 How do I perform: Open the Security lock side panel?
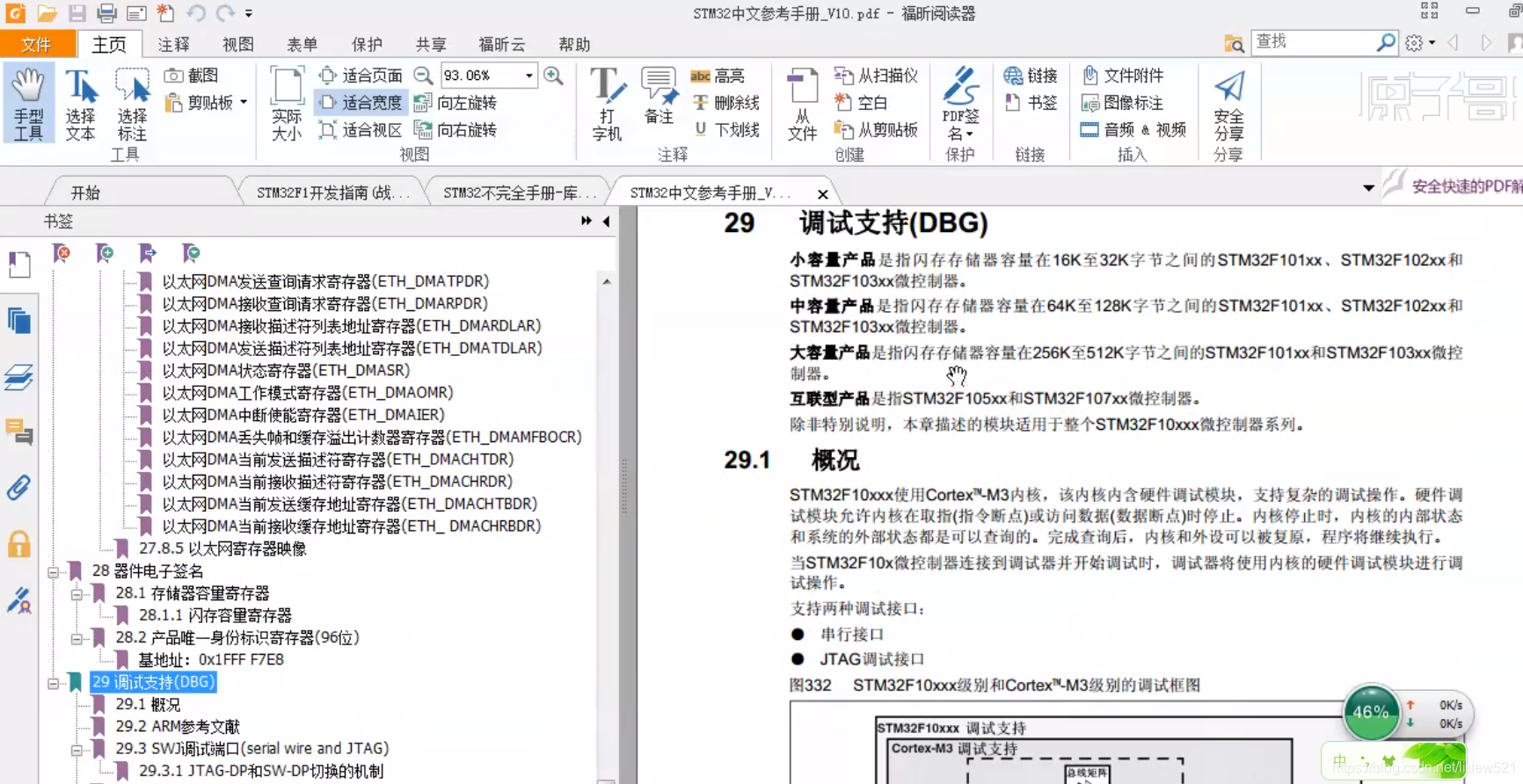coord(19,544)
